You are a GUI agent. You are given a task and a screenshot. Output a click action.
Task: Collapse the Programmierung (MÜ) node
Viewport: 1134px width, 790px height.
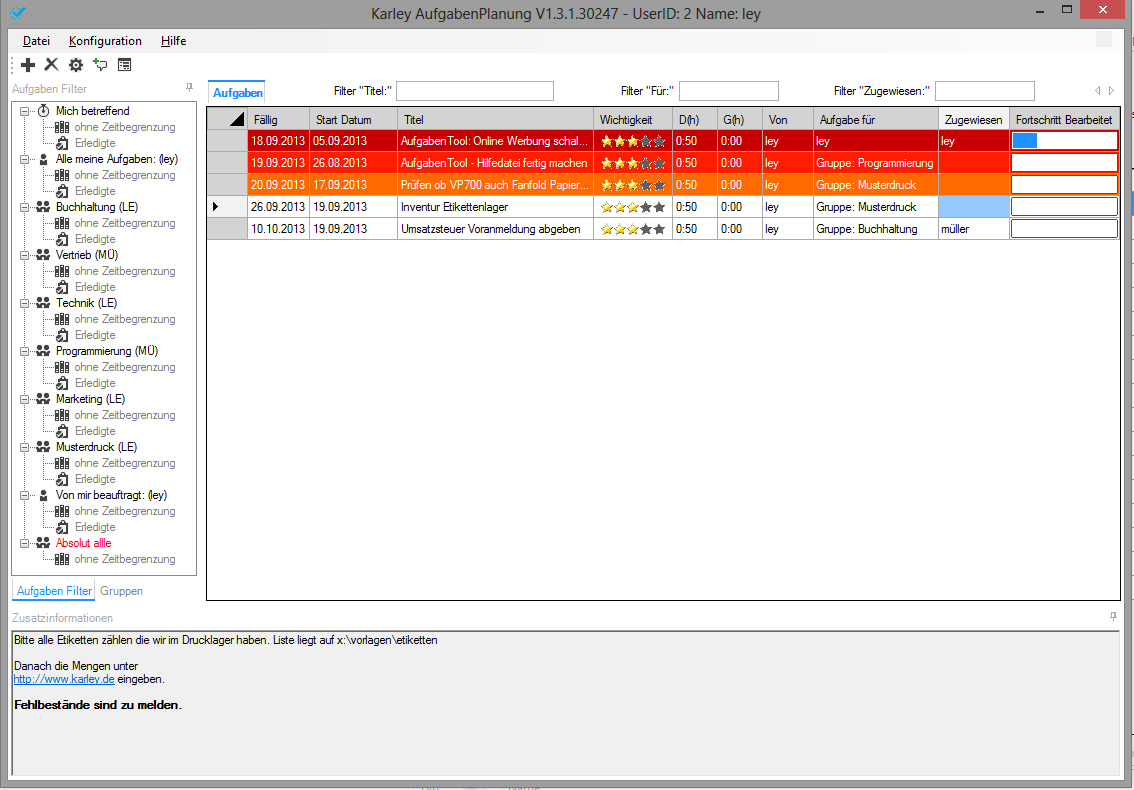coord(24,351)
